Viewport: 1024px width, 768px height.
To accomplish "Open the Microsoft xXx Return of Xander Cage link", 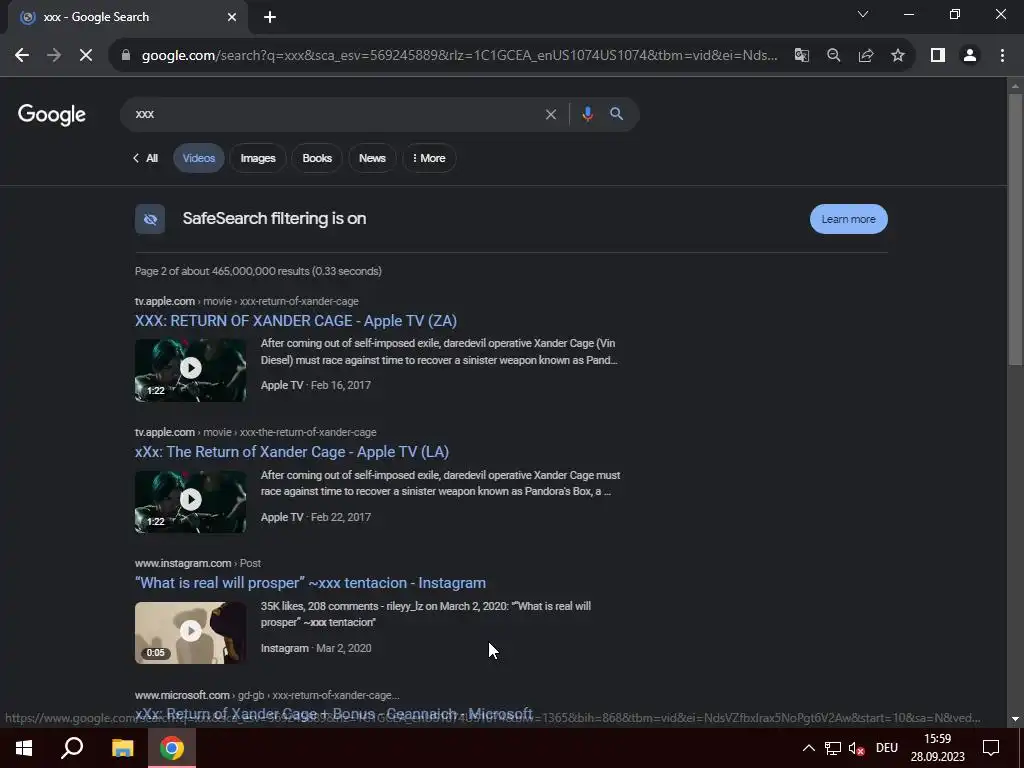I will (334, 714).
